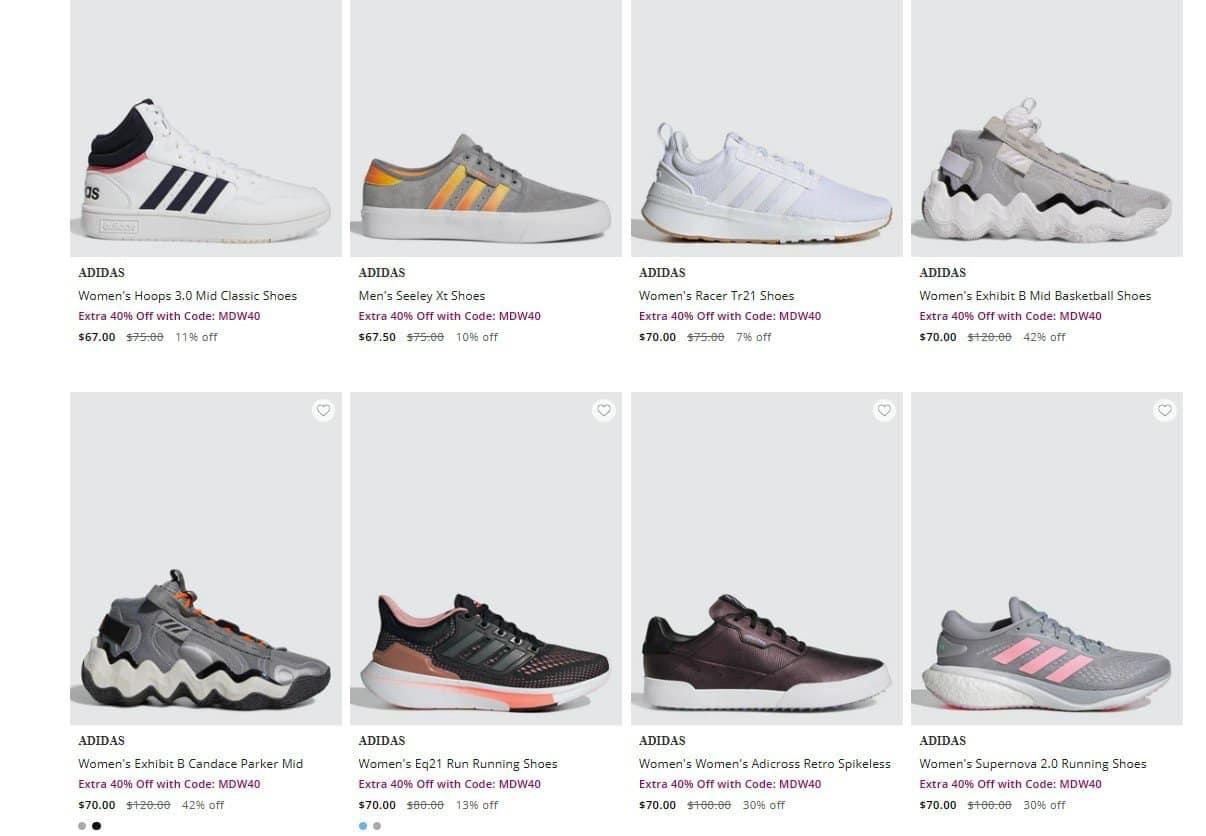Open the white Racer Tr21 shoe photo
The image size is (1206, 836).
click(x=766, y=185)
